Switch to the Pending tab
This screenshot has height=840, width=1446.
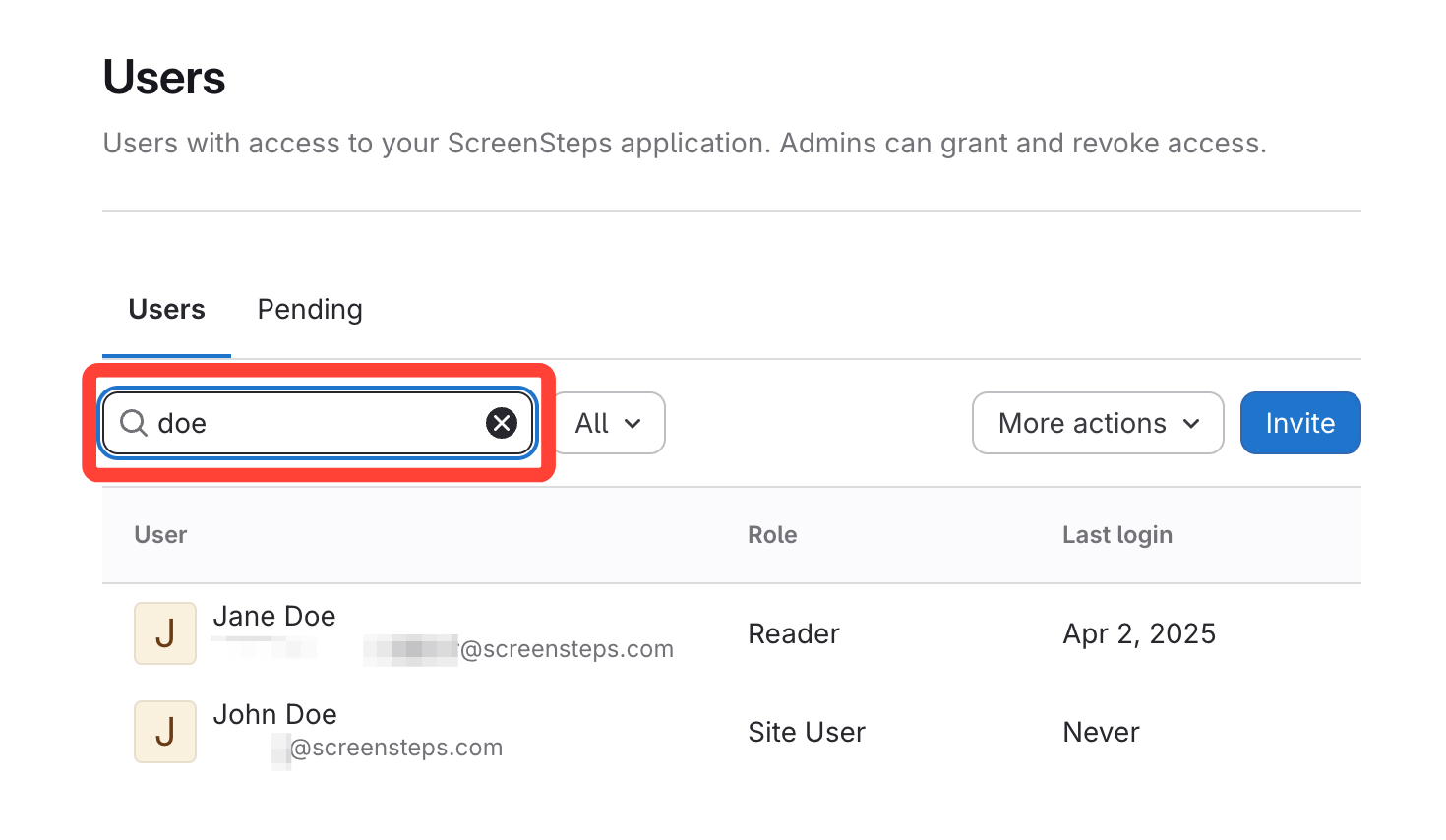[x=310, y=310]
